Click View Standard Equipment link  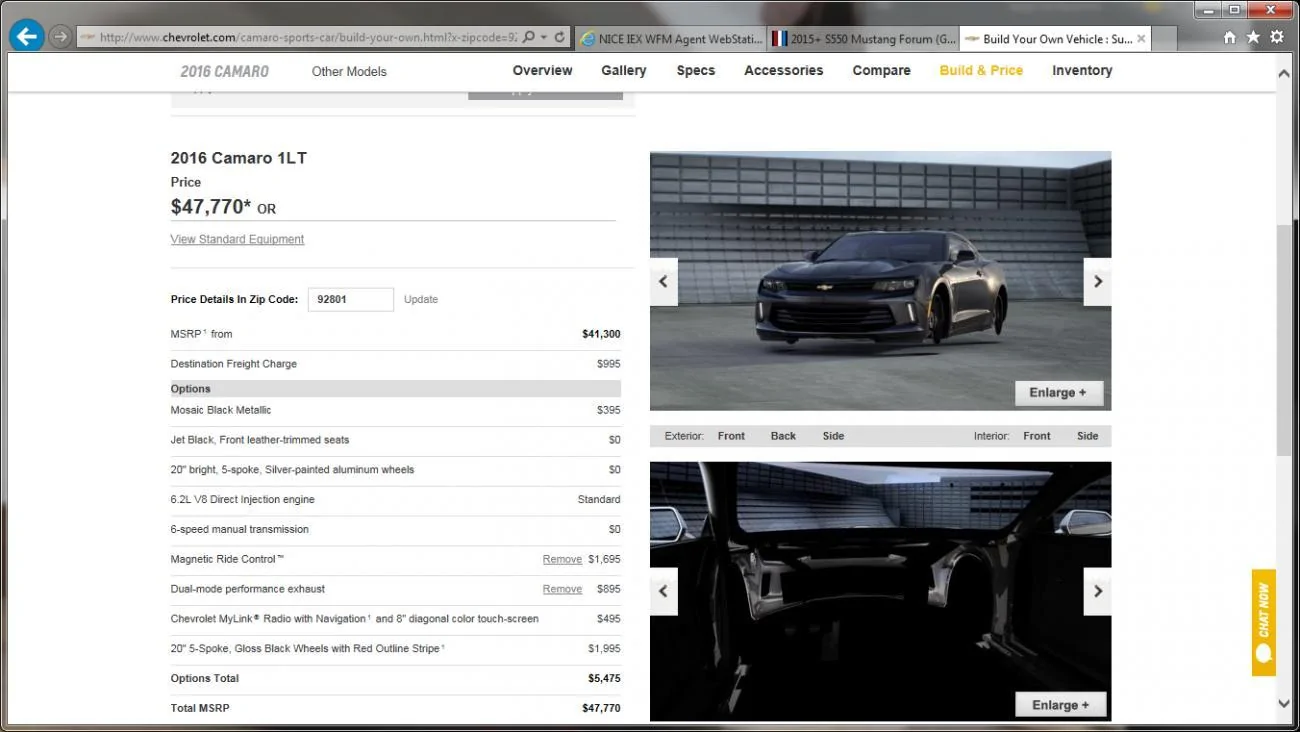pos(237,239)
